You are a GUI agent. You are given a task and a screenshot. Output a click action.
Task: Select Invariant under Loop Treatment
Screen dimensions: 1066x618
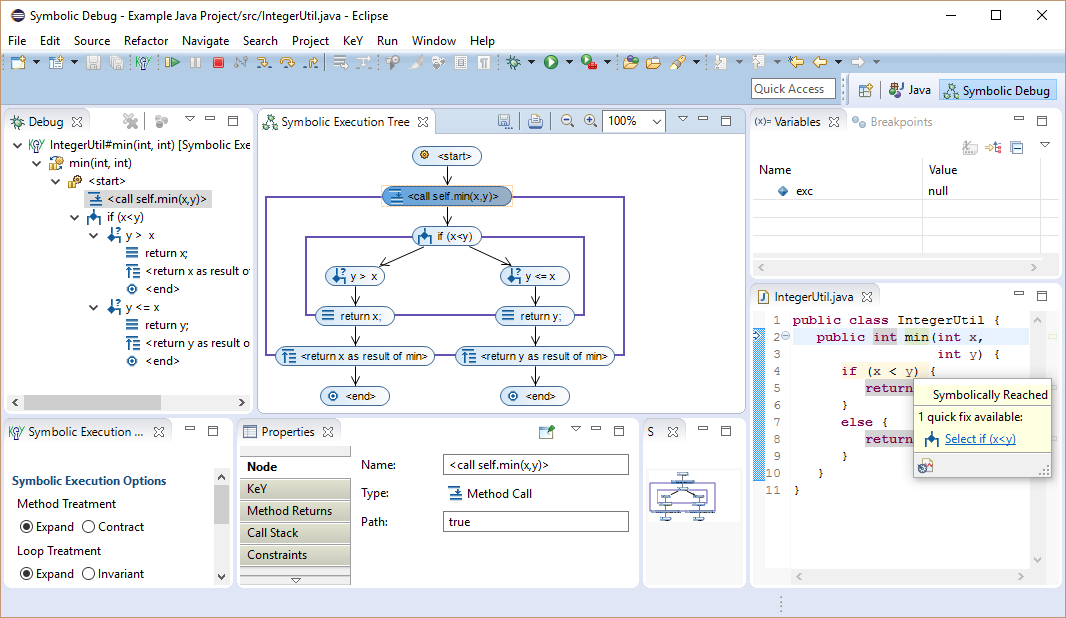click(88, 574)
